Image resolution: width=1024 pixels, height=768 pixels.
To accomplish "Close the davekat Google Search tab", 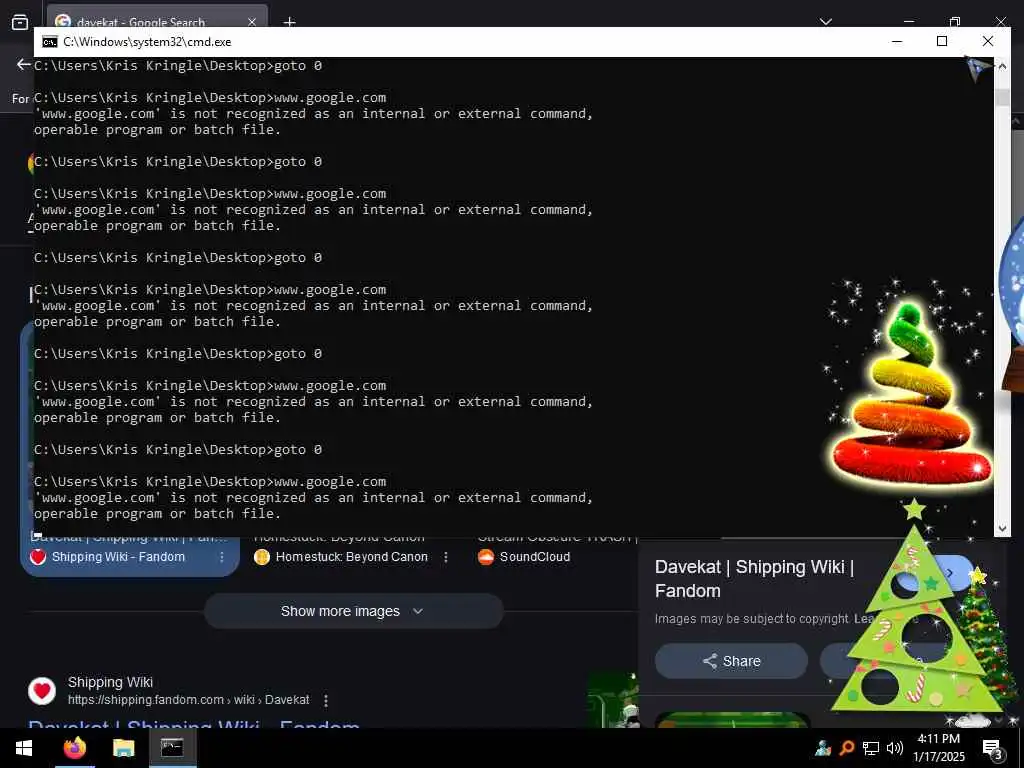I will tap(252, 22).
